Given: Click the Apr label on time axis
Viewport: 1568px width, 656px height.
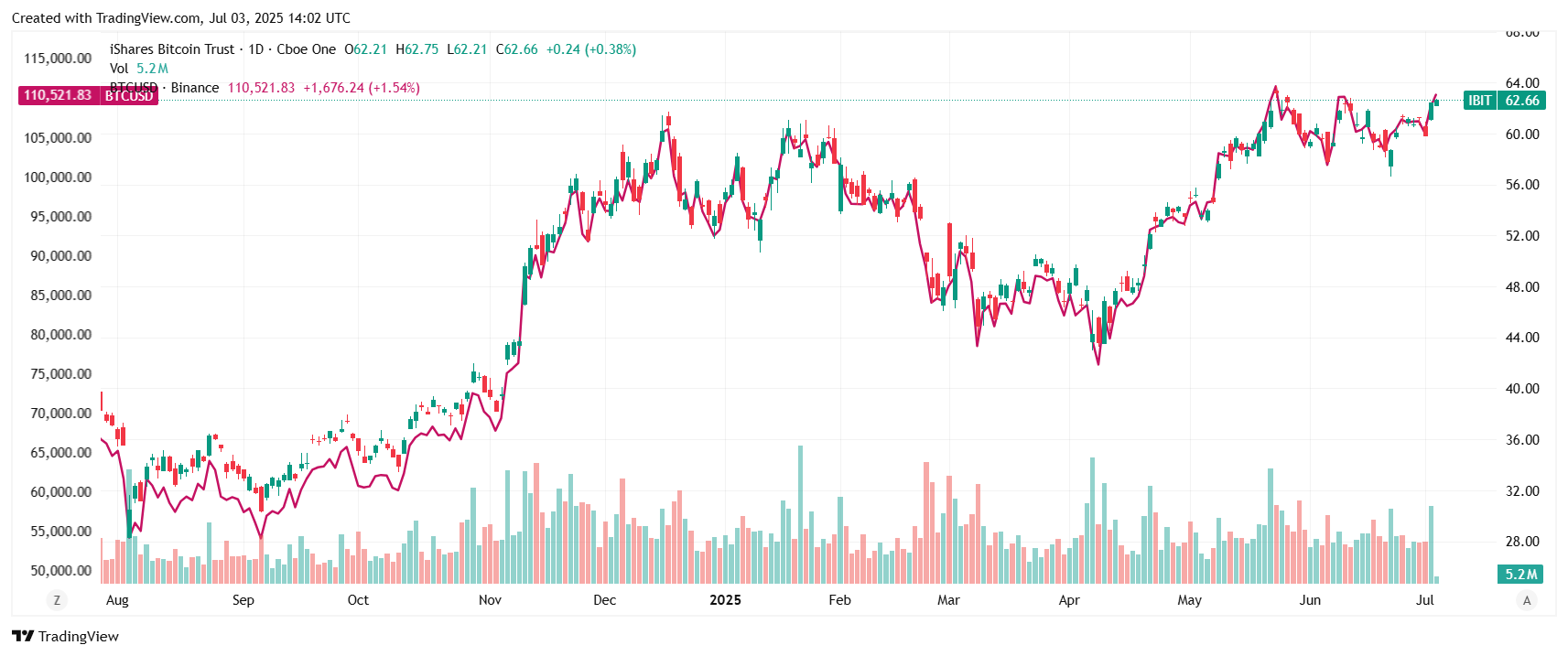Looking at the screenshot, I should [x=1068, y=600].
